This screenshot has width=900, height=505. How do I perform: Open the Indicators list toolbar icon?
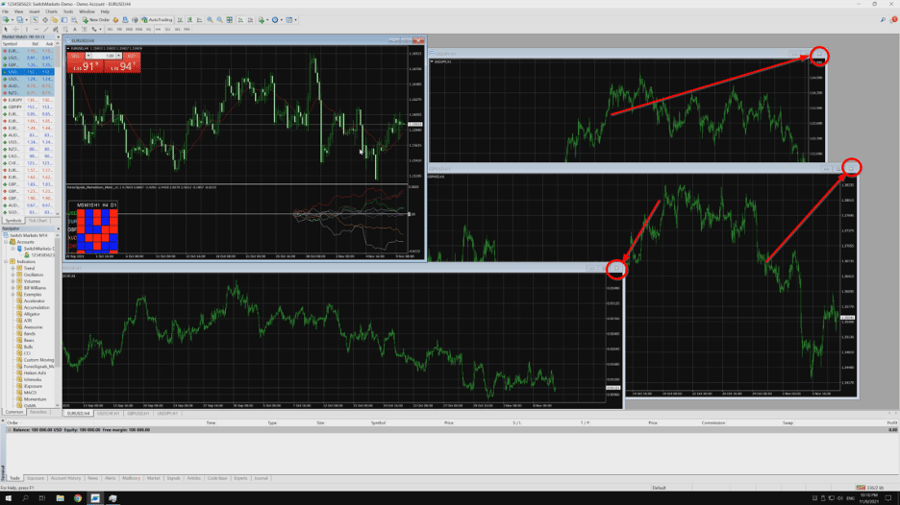(x=262, y=20)
